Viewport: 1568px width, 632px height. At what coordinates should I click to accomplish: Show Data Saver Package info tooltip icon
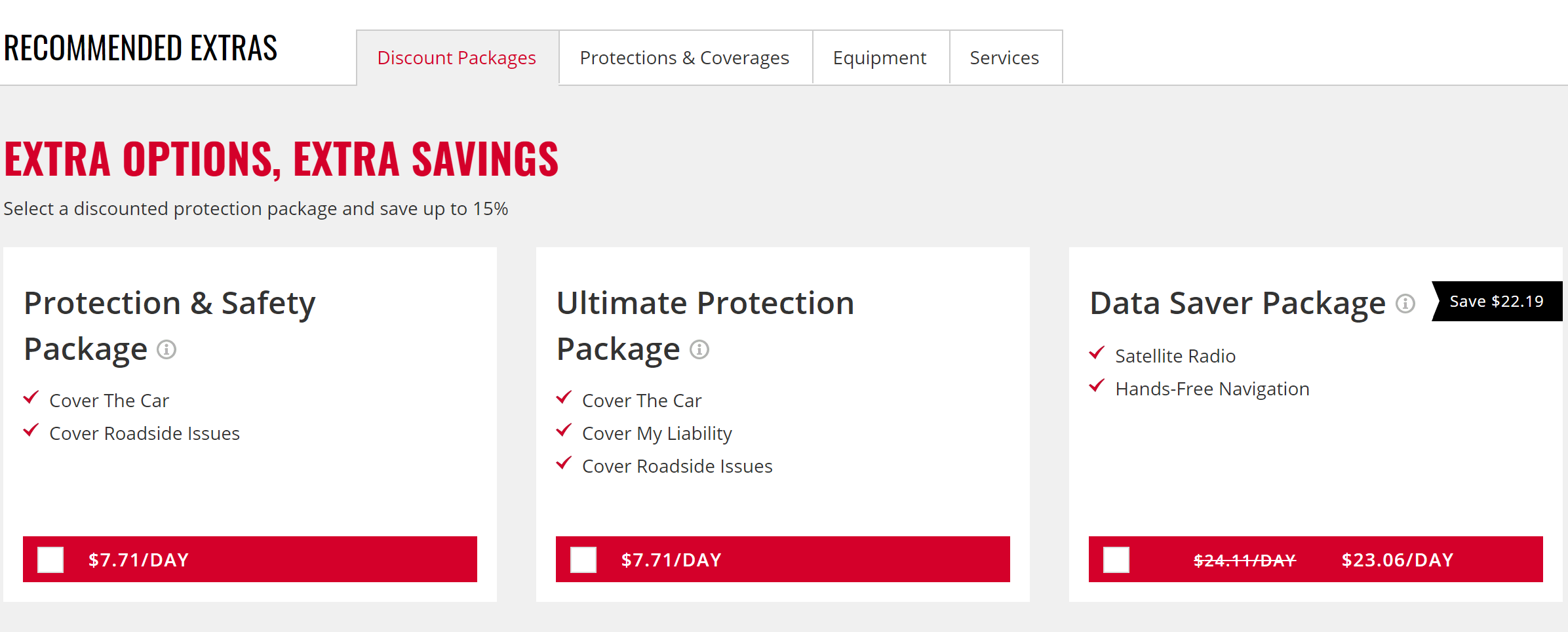click(x=1405, y=304)
